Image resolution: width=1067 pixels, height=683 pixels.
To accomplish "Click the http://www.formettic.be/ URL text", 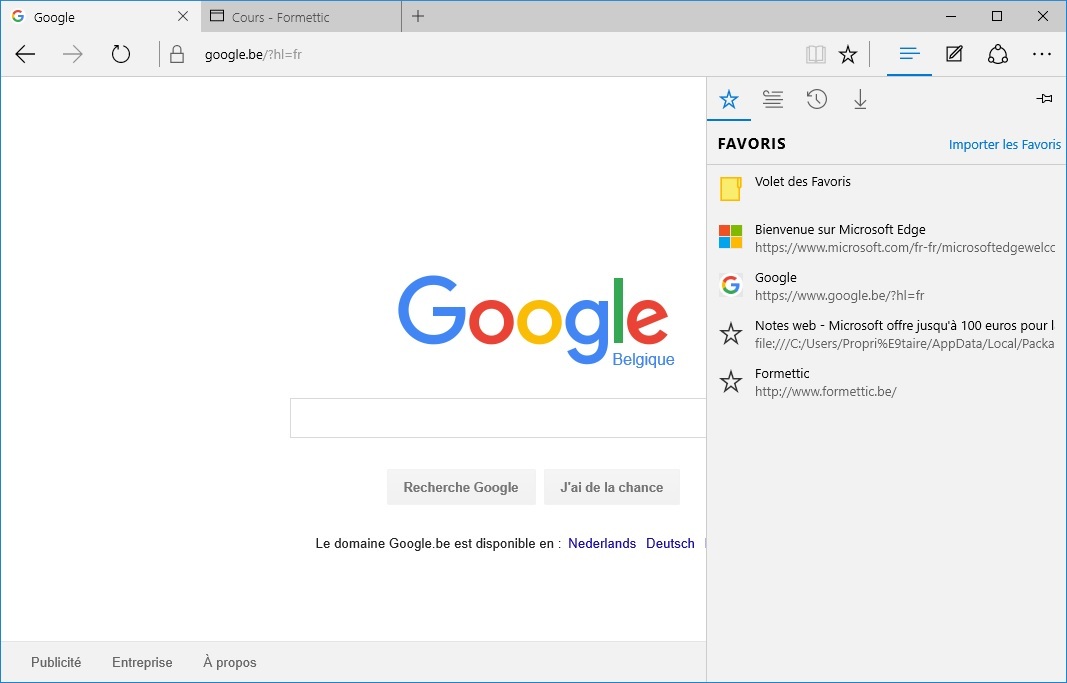I will point(825,391).
